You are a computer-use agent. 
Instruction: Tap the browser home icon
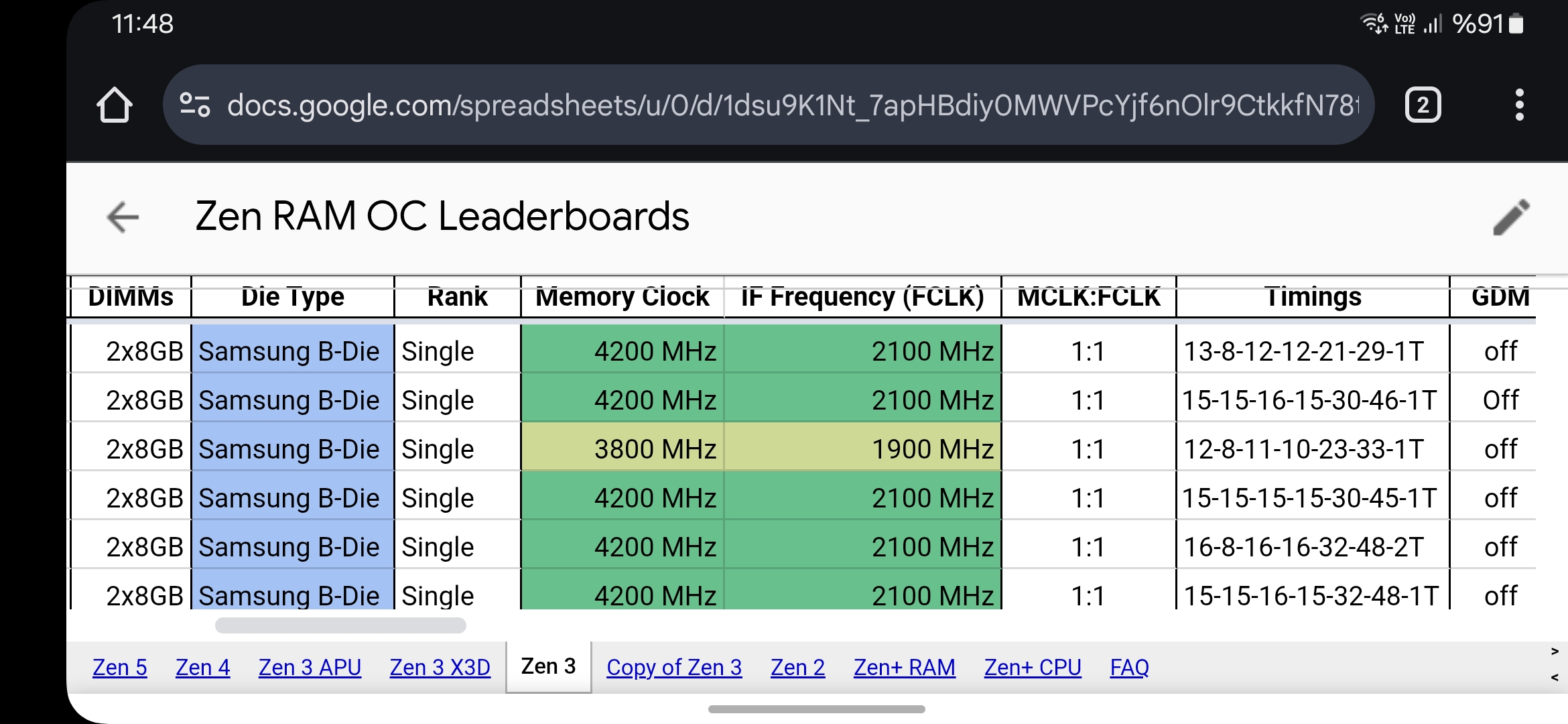point(115,105)
